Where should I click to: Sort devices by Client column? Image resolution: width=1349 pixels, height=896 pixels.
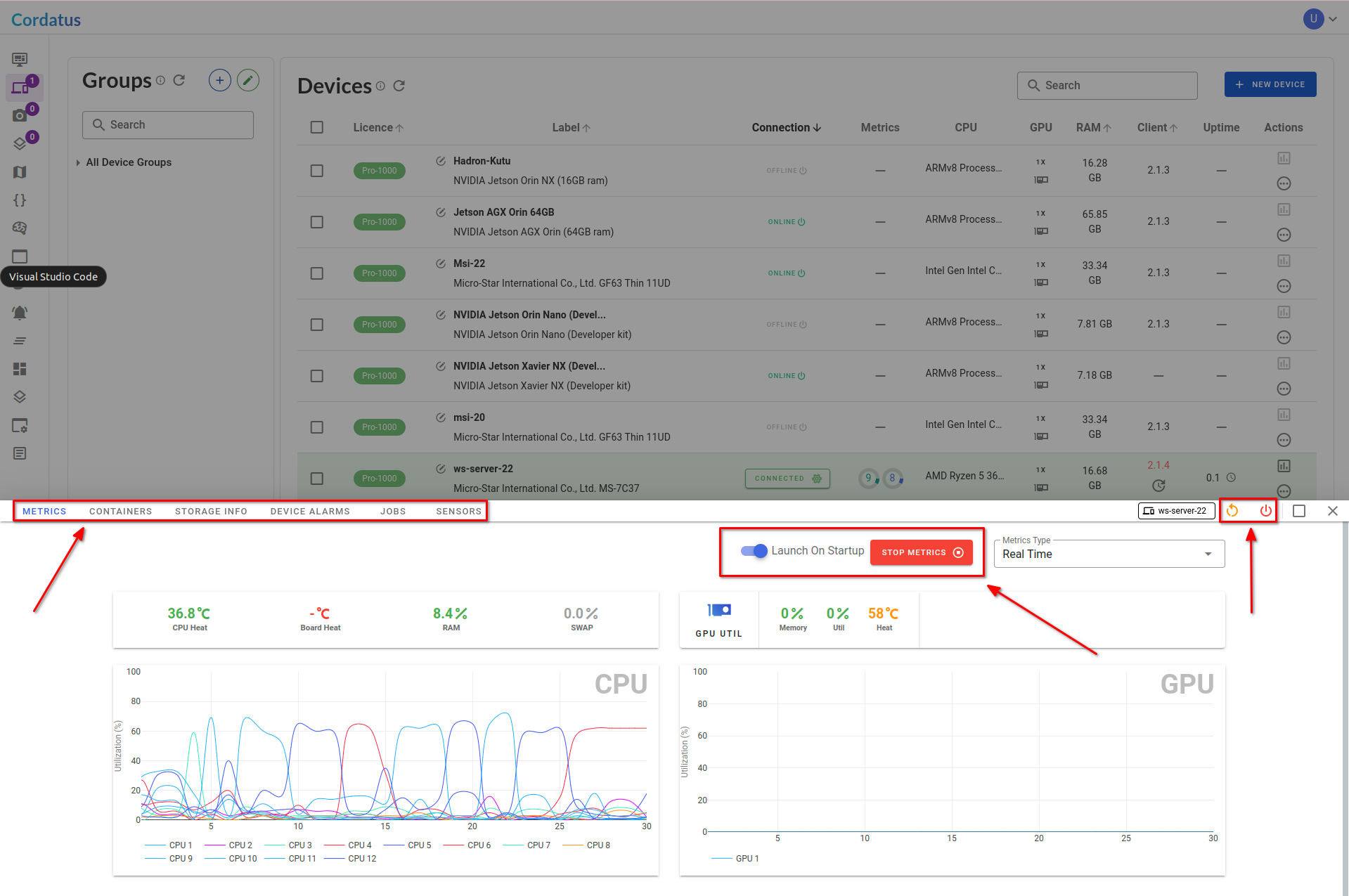coord(1157,127)
